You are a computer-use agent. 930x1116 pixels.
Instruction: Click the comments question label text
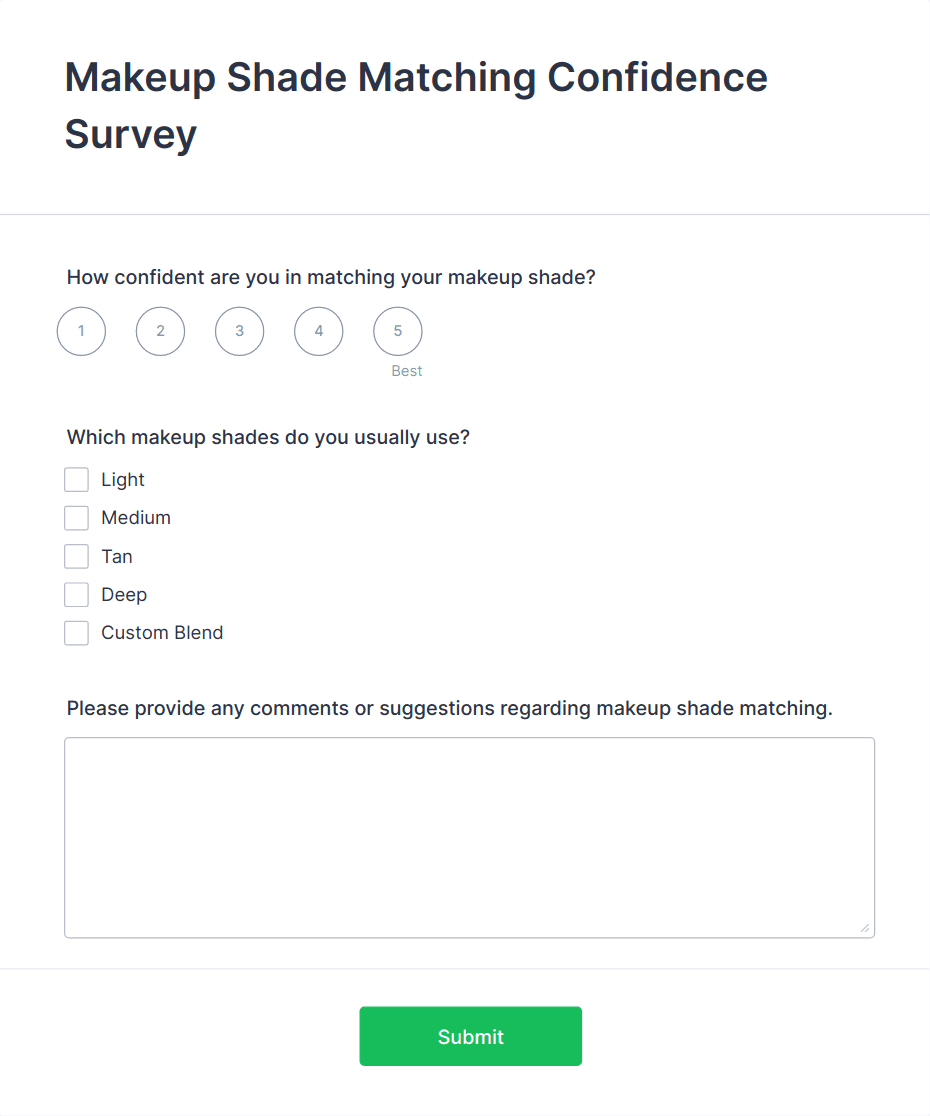pyautogui.click(x=449, y=709)
